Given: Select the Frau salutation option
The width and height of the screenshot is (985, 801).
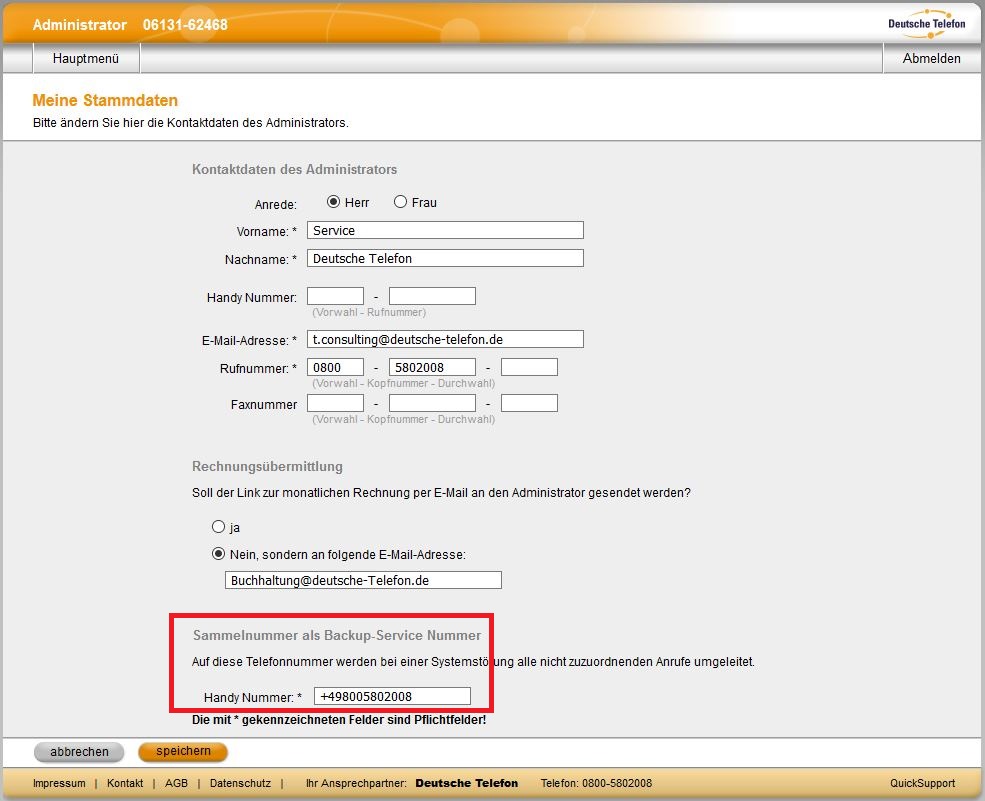Looking at the screenshot, I should [400, 202].
